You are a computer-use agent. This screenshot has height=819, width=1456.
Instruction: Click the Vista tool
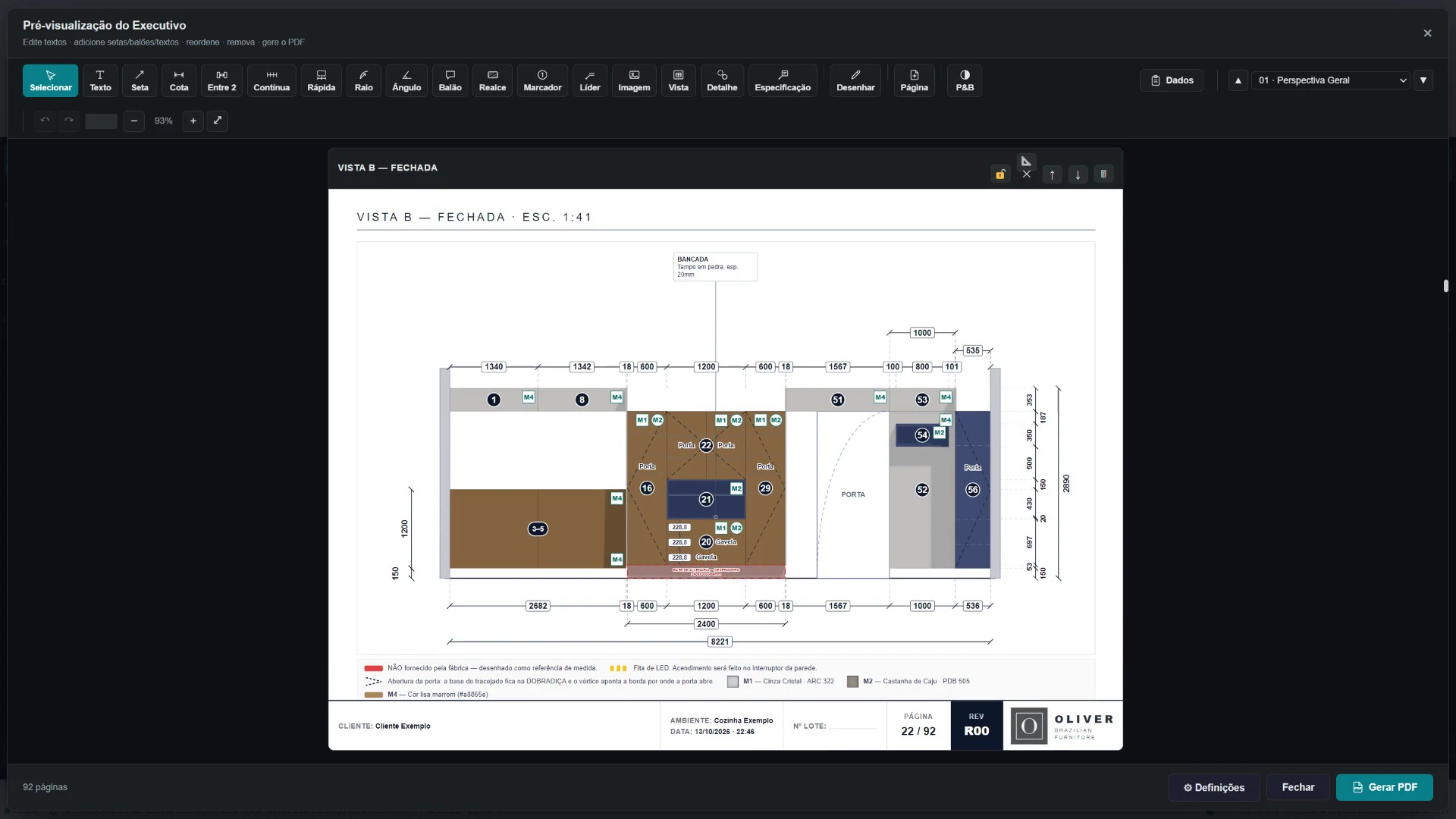point(679,80)
